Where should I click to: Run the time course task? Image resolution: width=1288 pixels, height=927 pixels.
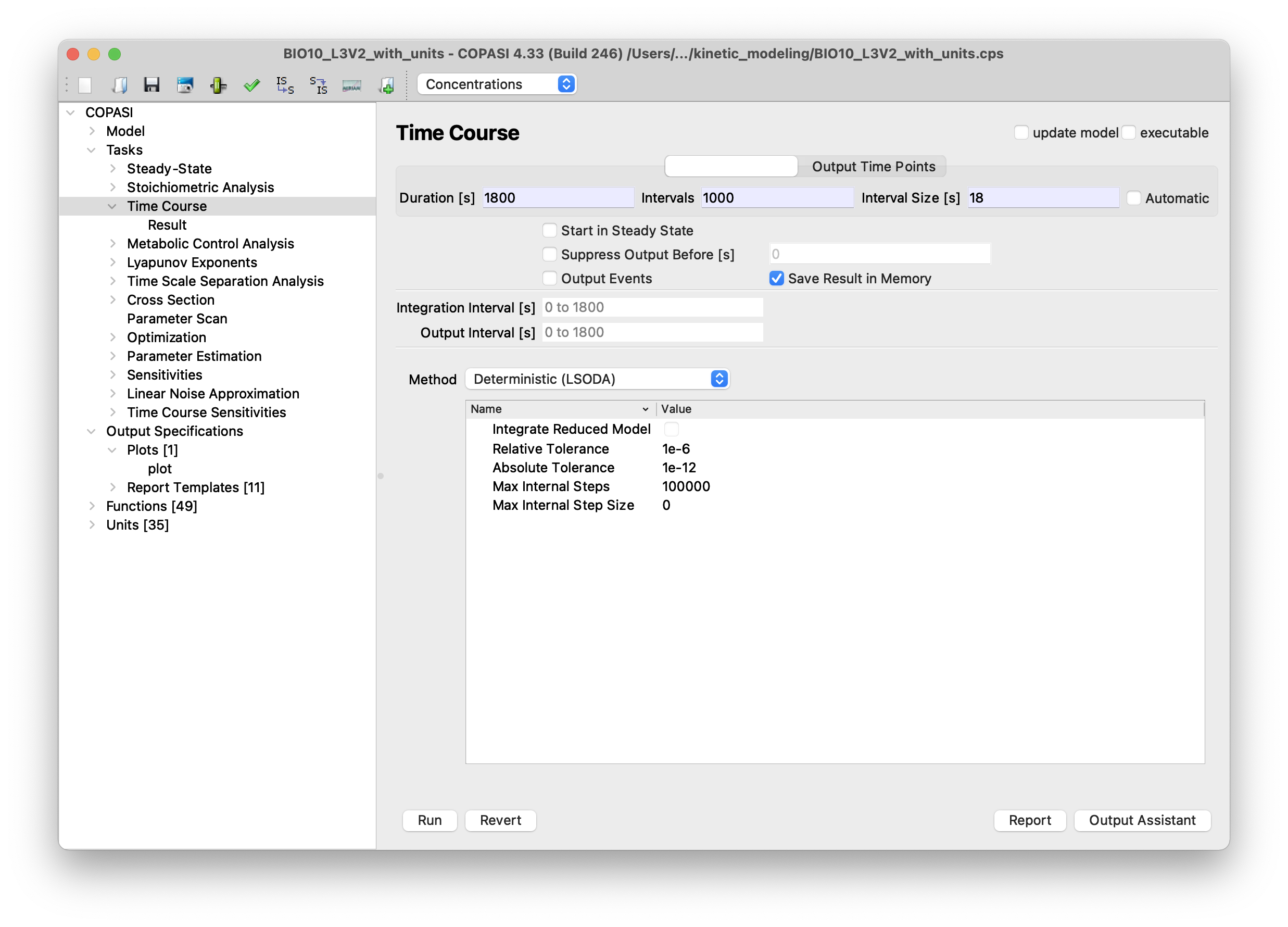(430, 820)
